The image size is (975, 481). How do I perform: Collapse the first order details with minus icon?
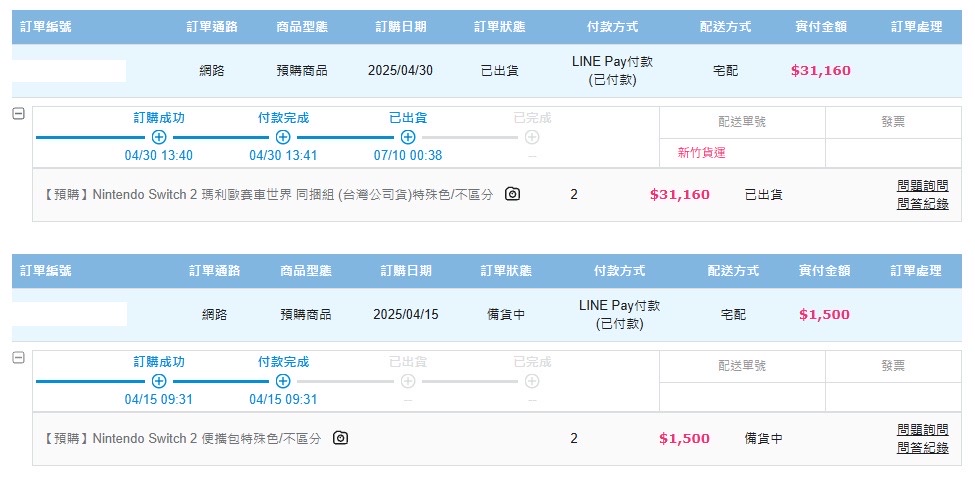click(19, 114)
